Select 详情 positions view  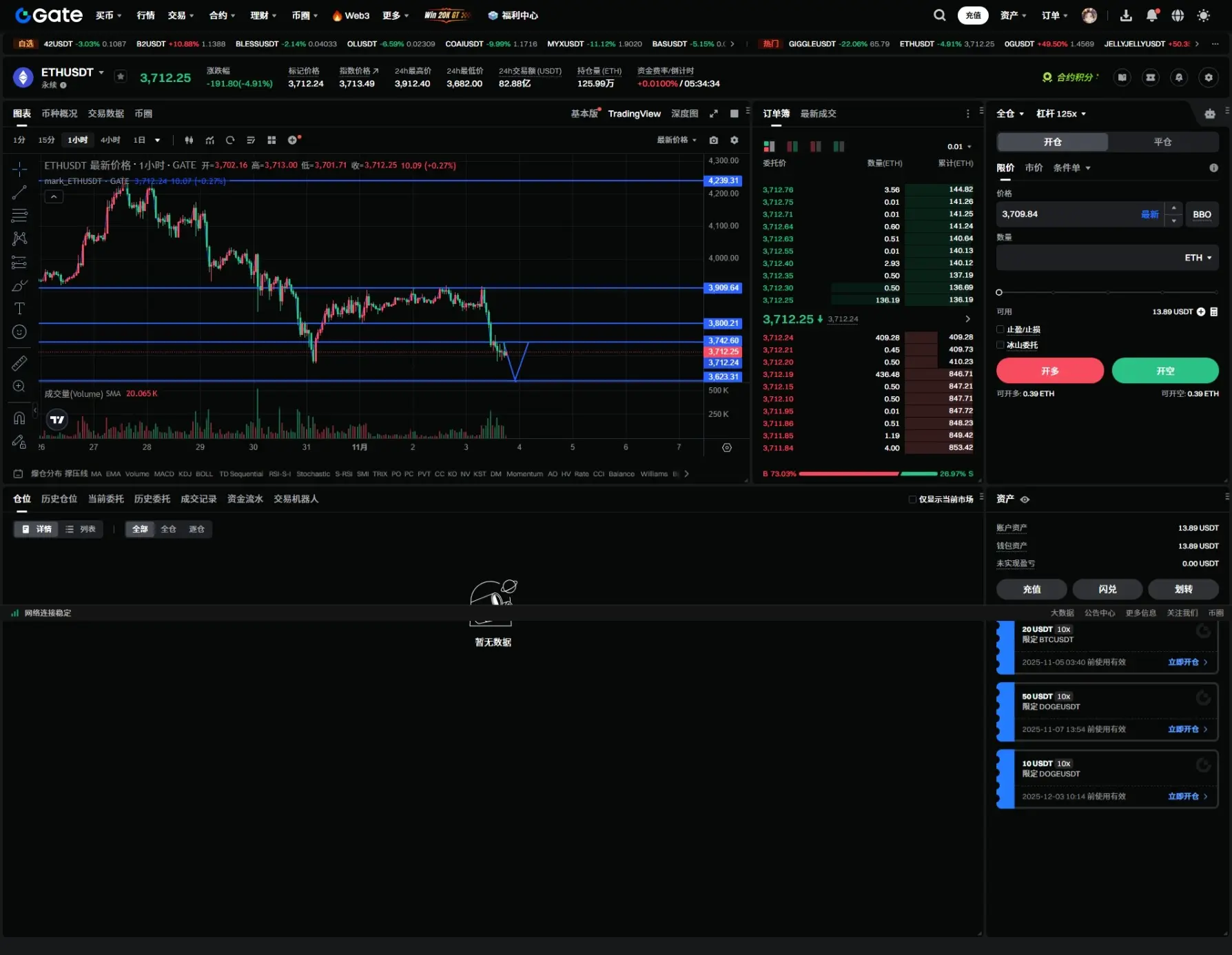(x=37, y=529)
